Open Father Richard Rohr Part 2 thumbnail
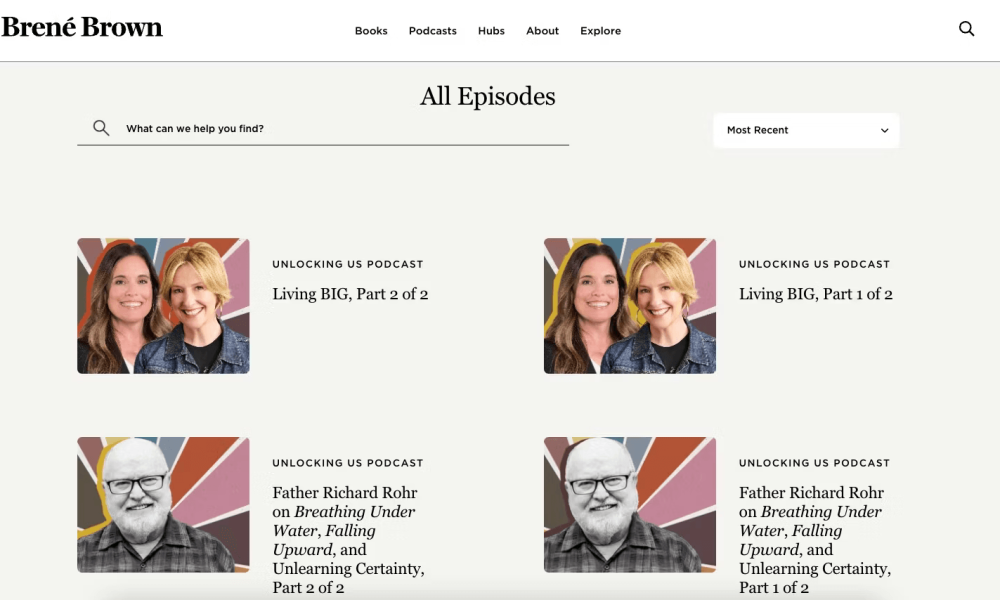The image size is (1000, 600). coord(163,504)
